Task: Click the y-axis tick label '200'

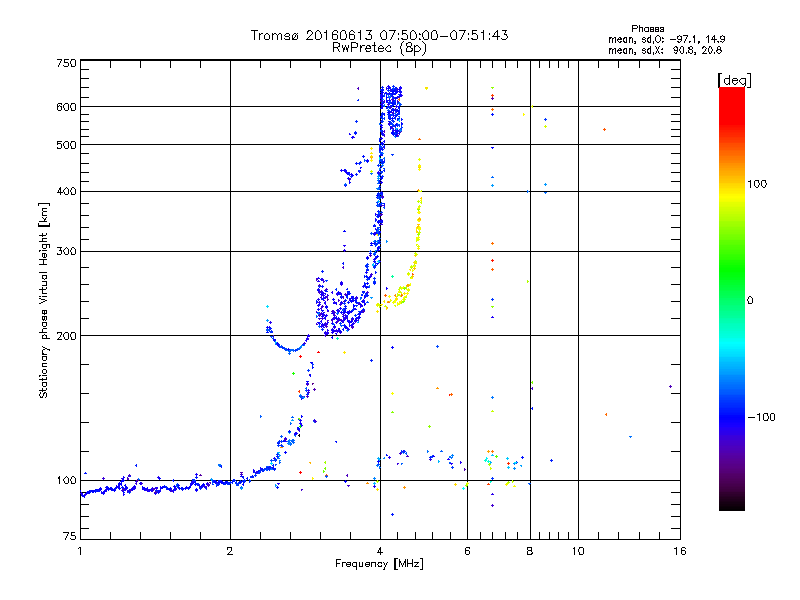Action: (x=66, y=336)
